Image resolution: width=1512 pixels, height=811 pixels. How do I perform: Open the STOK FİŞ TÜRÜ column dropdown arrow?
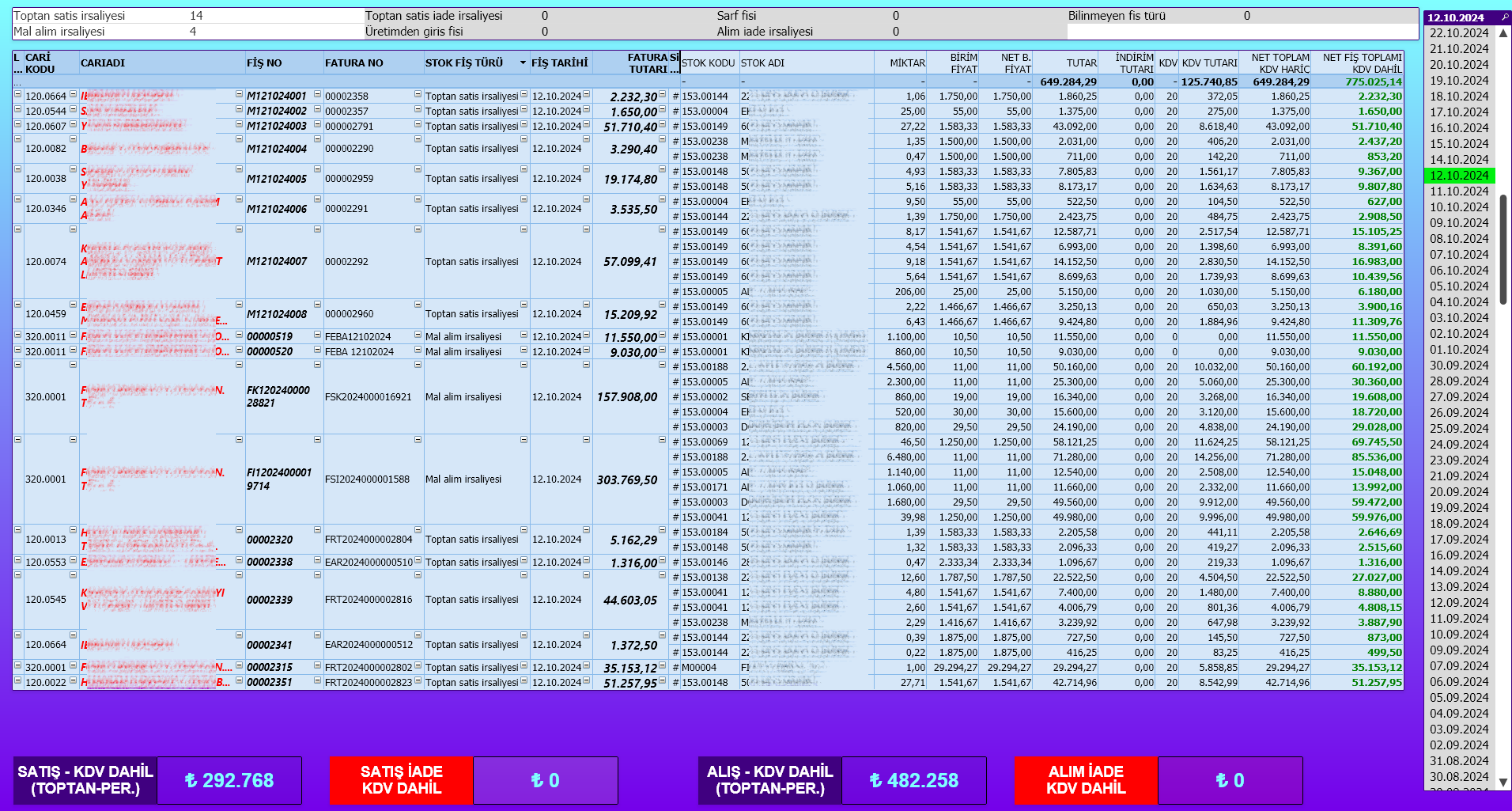coord(523,63)
